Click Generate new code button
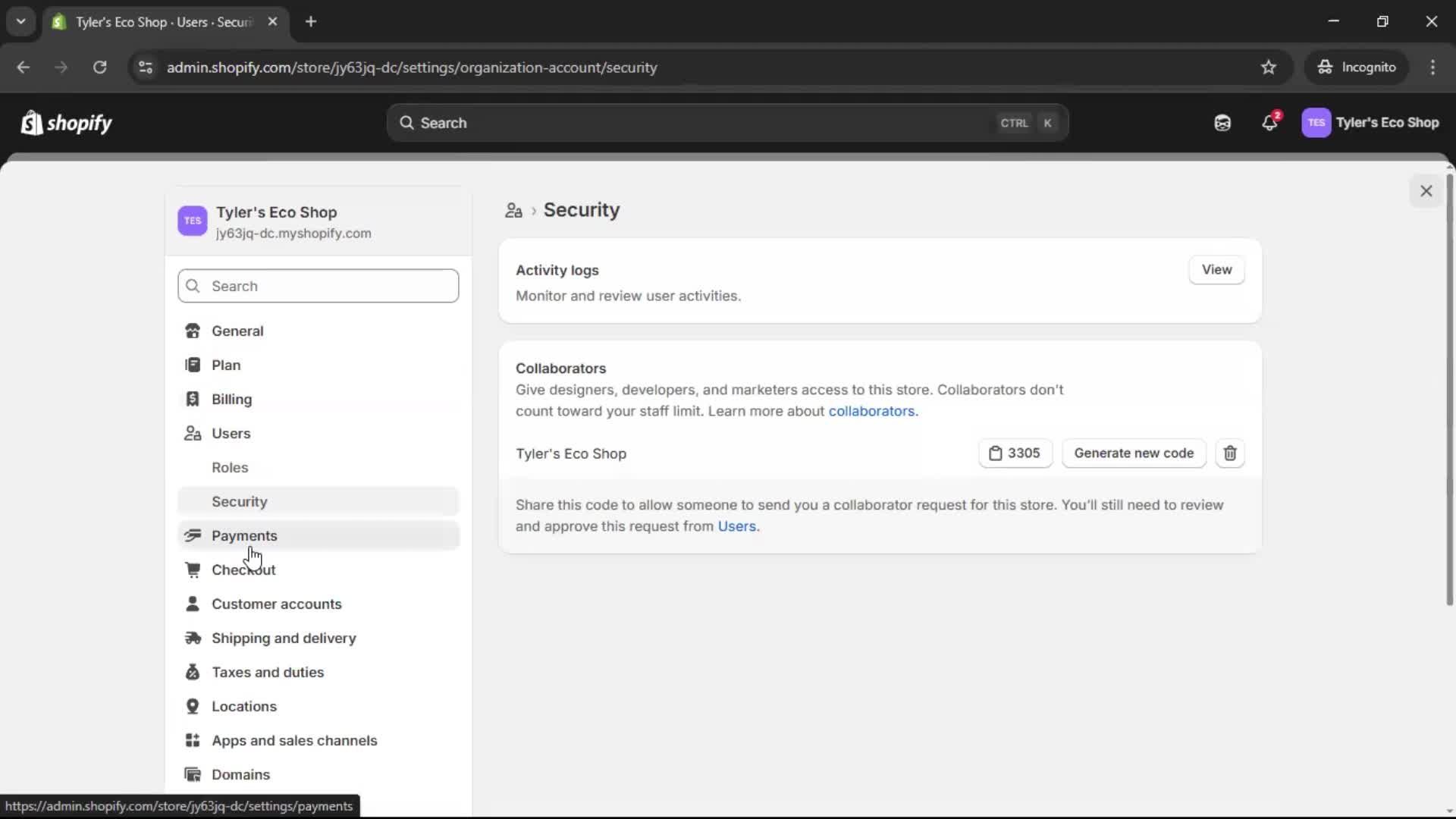Image resolution: width=1456 pixels, height=819 pixels. click(1133, 453)
